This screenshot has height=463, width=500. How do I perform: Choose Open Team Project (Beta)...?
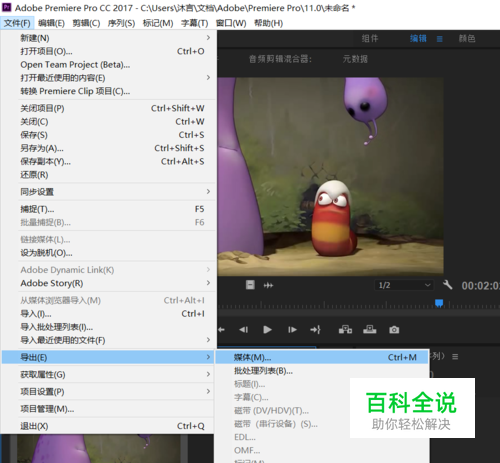pyautogui.click(x=108, y=65)
